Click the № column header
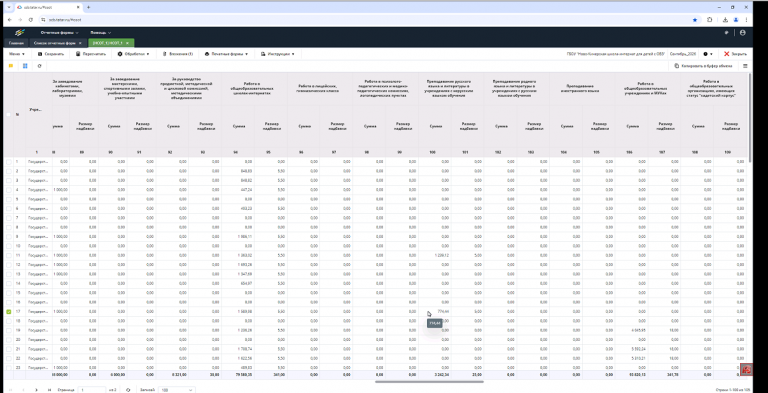 [x=18, y=115]
